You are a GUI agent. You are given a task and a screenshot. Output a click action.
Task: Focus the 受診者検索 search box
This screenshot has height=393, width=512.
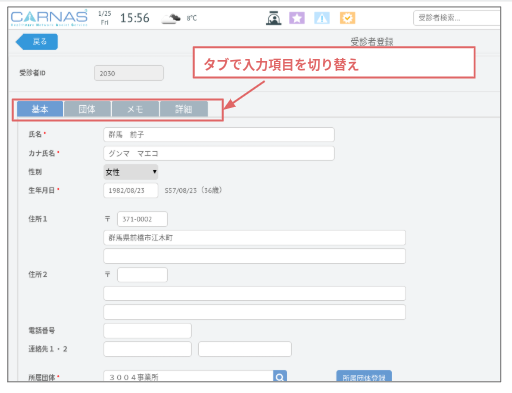(456, 18)
